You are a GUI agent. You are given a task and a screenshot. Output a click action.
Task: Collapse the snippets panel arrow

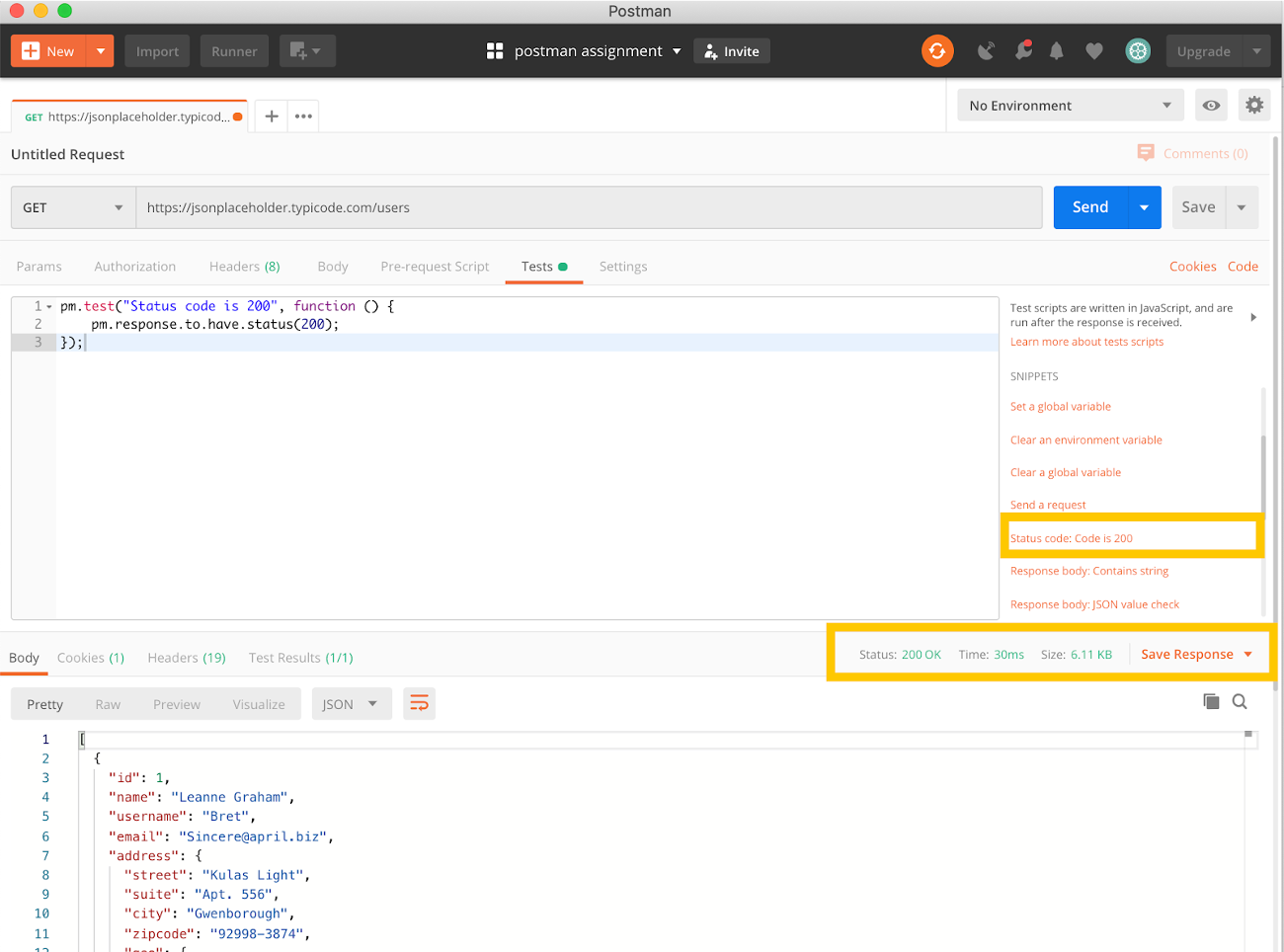point(1253,317)
